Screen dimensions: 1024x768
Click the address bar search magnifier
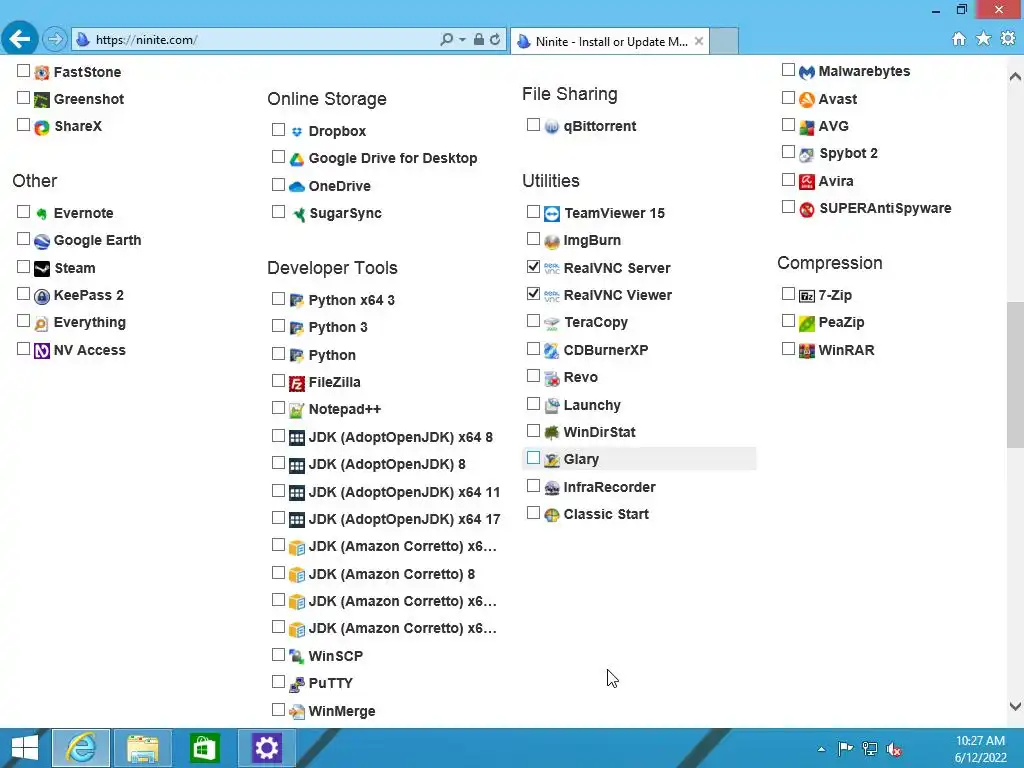click(x=447, y=40)
